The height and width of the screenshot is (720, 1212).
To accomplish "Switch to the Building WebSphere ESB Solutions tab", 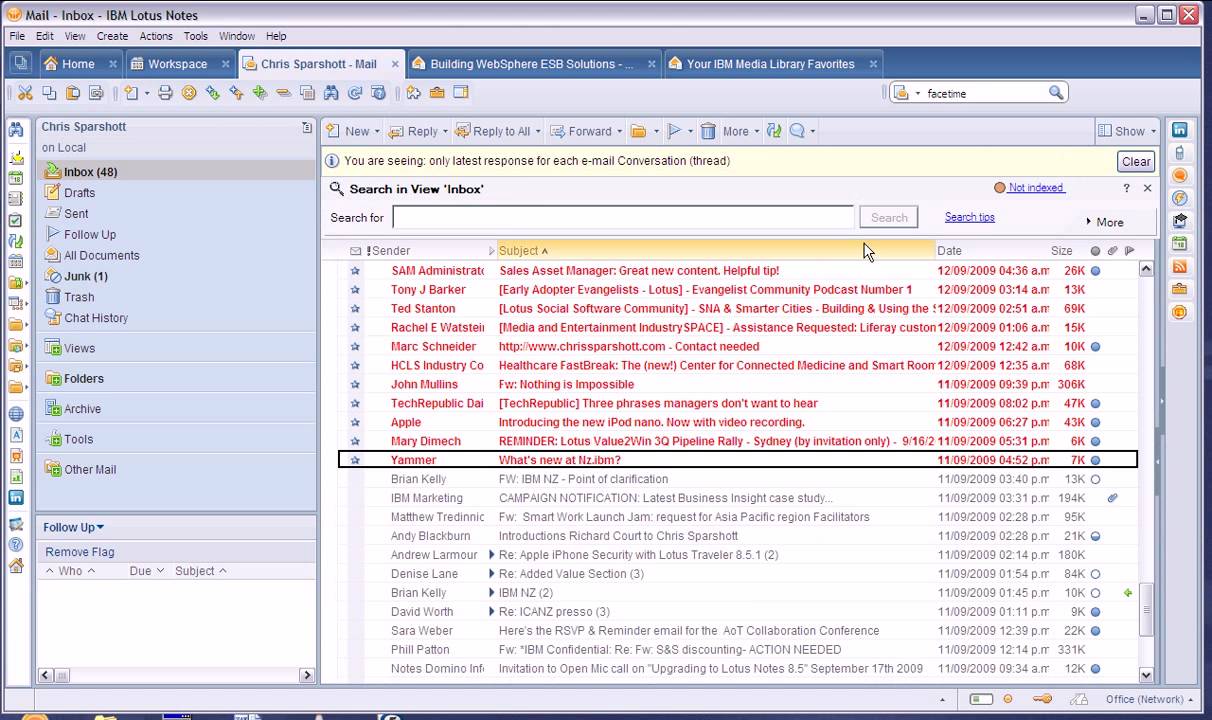I will coord(532,64).
